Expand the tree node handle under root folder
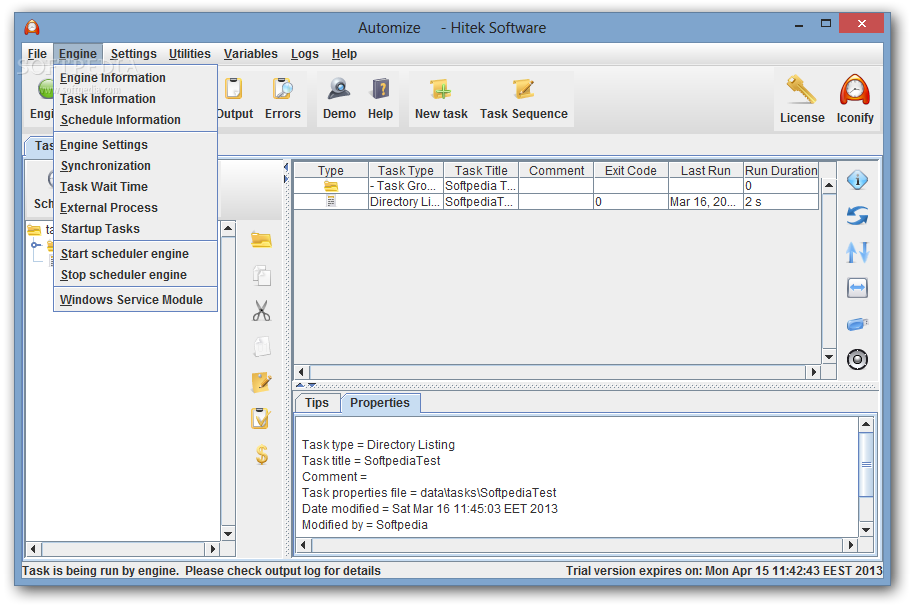The width and height of the screenshot is (911, 606). pyautogui.click(x=35, y=245)
